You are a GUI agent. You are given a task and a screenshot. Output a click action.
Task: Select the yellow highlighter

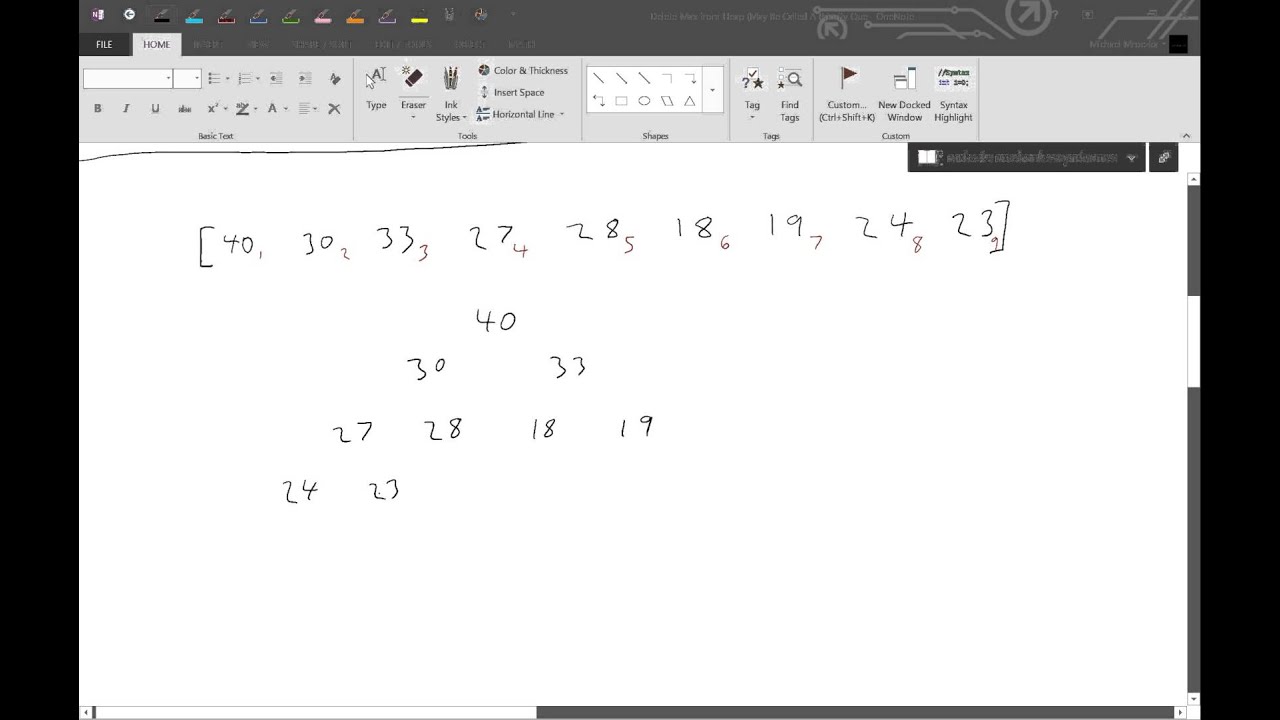(x=419, y=15)
